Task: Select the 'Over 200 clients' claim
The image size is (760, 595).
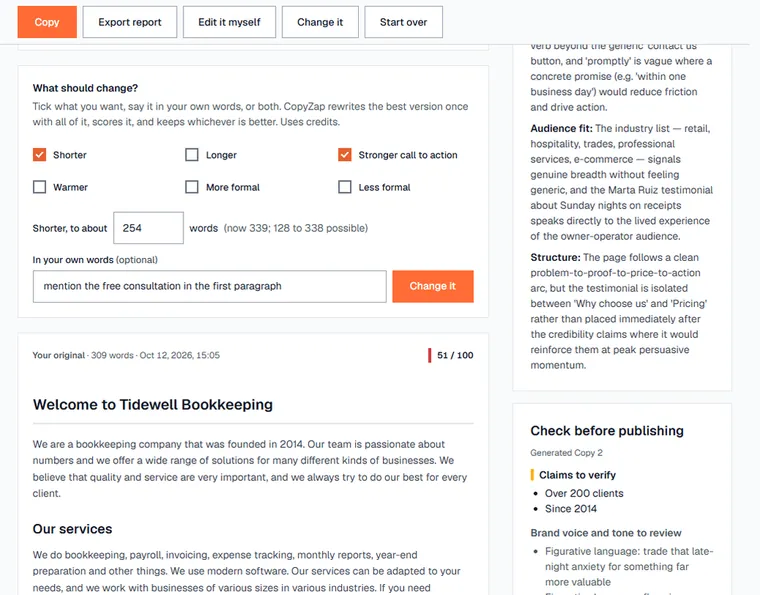Action: tap(584, 493)
